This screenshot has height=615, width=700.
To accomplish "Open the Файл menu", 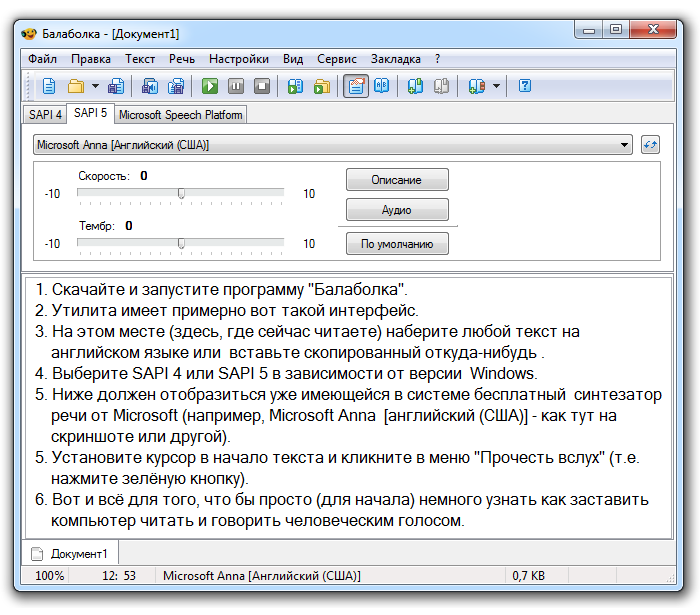I will (x=42, y=59).
